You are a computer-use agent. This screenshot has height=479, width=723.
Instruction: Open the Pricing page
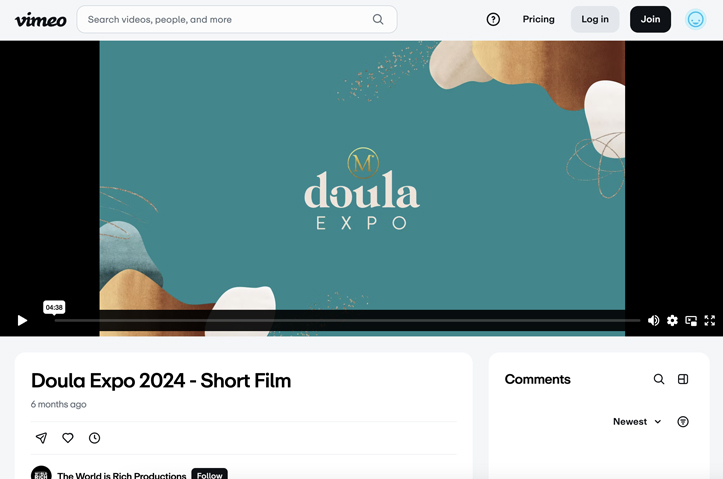539,19
